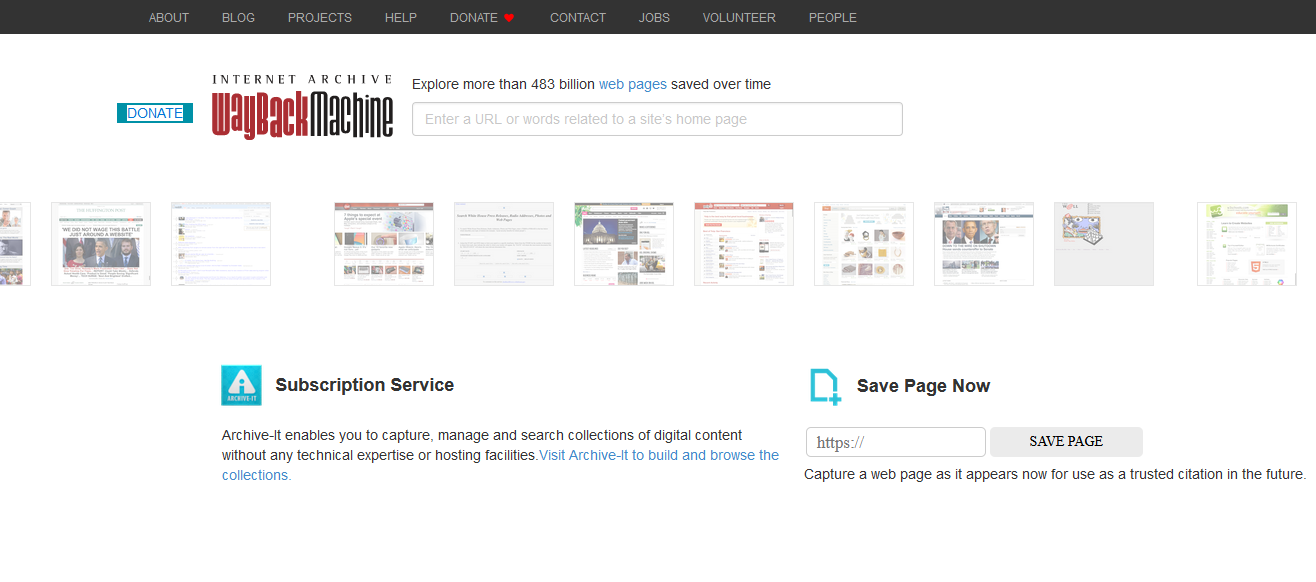Click the Subscription Service heading
The width and height of the screenshot is (1316, 582).
click(365, 385)
